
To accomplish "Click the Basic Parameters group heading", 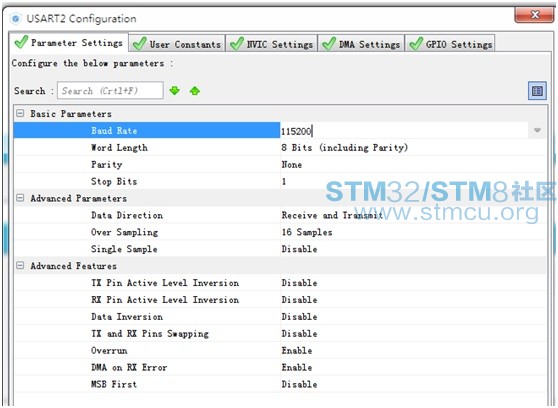I will (71, 114).
